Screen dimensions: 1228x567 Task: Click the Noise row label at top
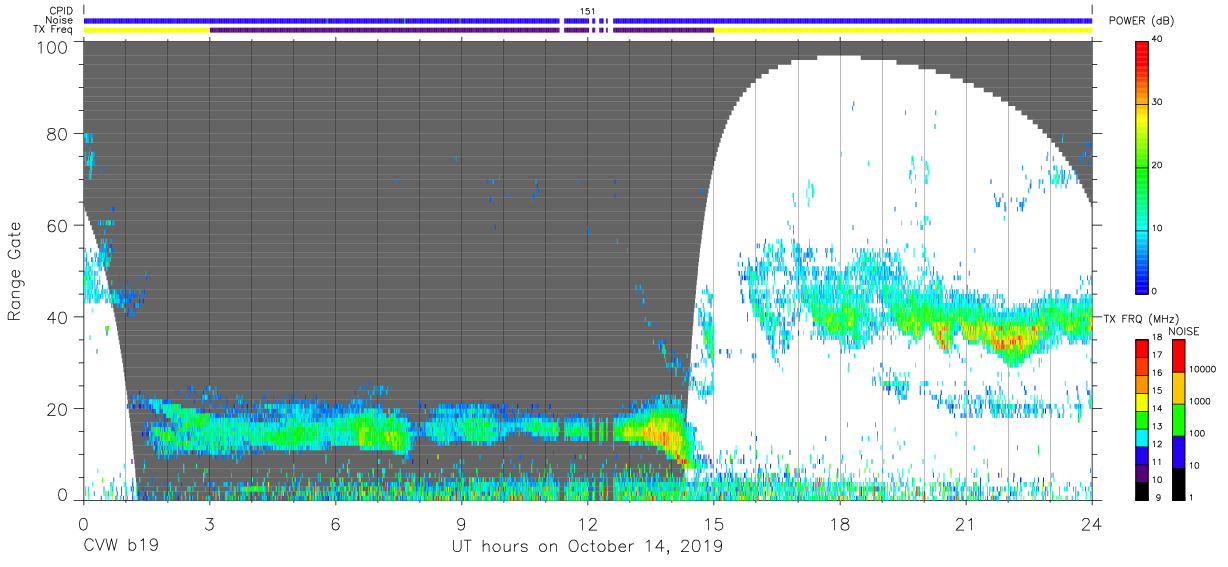tap(61, 20)
